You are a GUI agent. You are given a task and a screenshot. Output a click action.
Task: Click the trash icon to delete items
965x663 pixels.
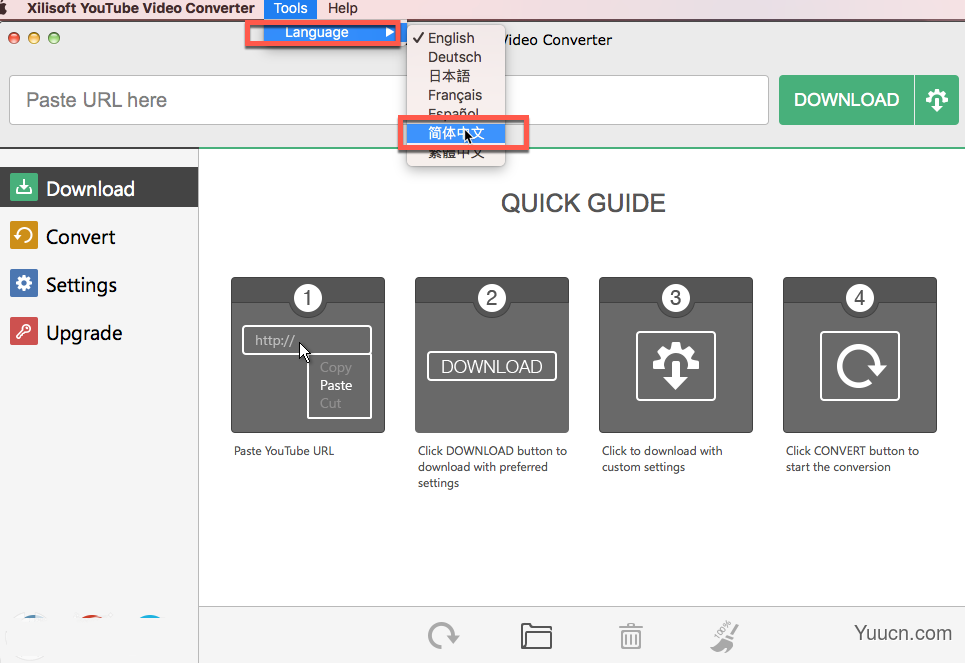click(x=630, y=636)
